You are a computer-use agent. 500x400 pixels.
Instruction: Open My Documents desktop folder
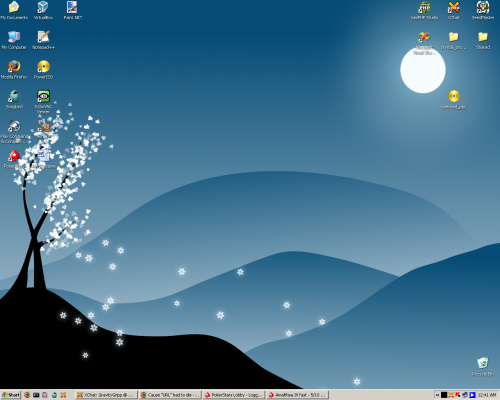point(14,10)
